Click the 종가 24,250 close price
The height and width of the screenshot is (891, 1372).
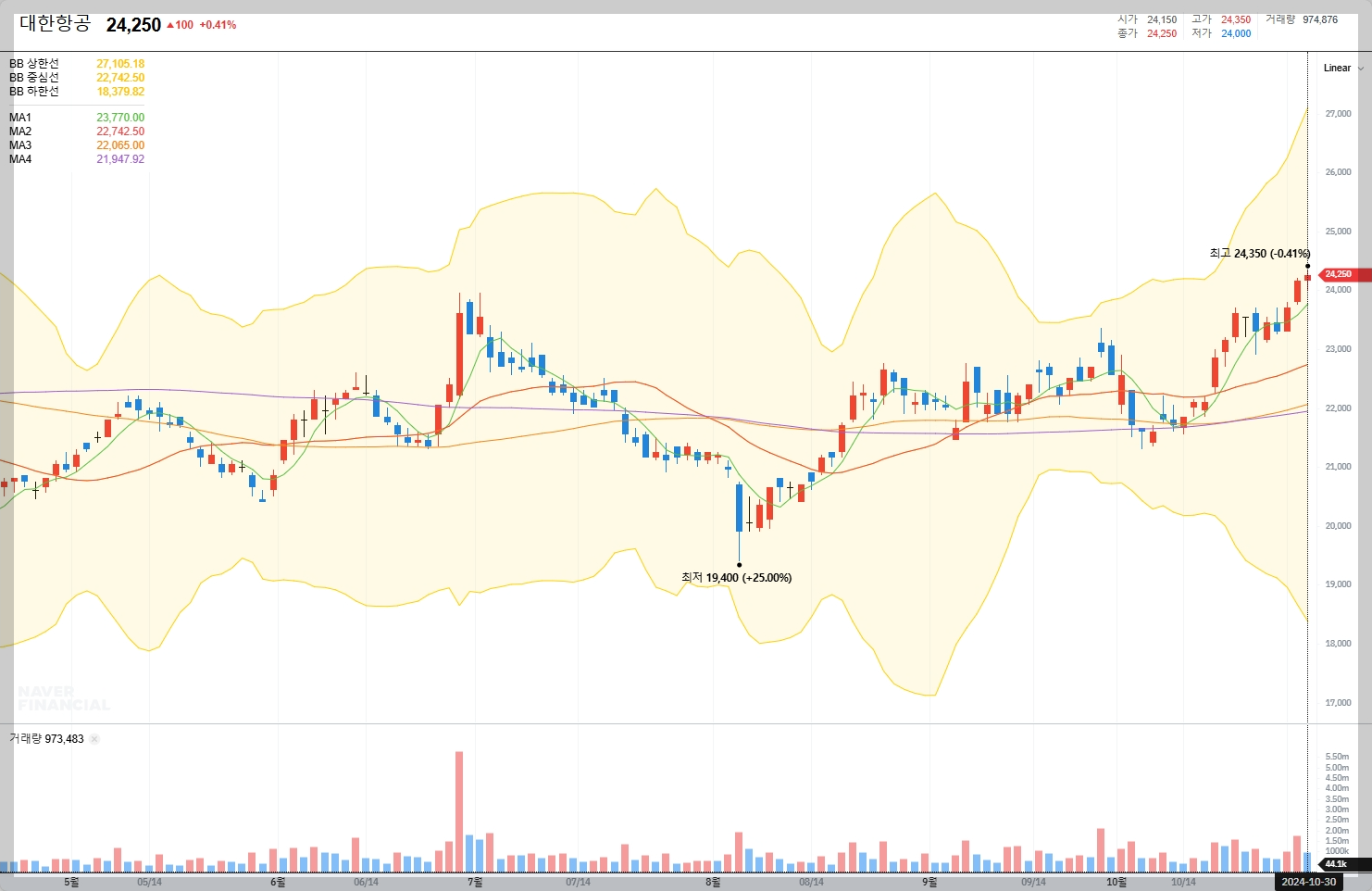1147,33
